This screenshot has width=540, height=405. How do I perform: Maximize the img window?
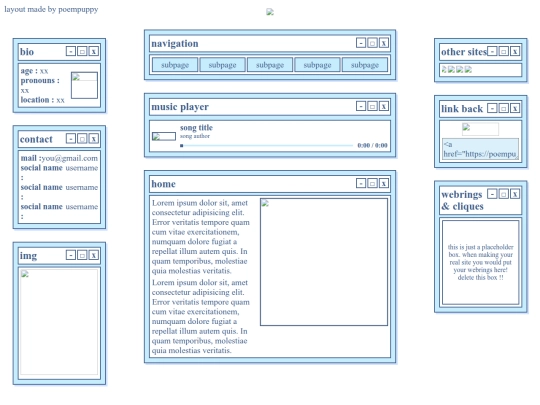click(x=82, y=255)
